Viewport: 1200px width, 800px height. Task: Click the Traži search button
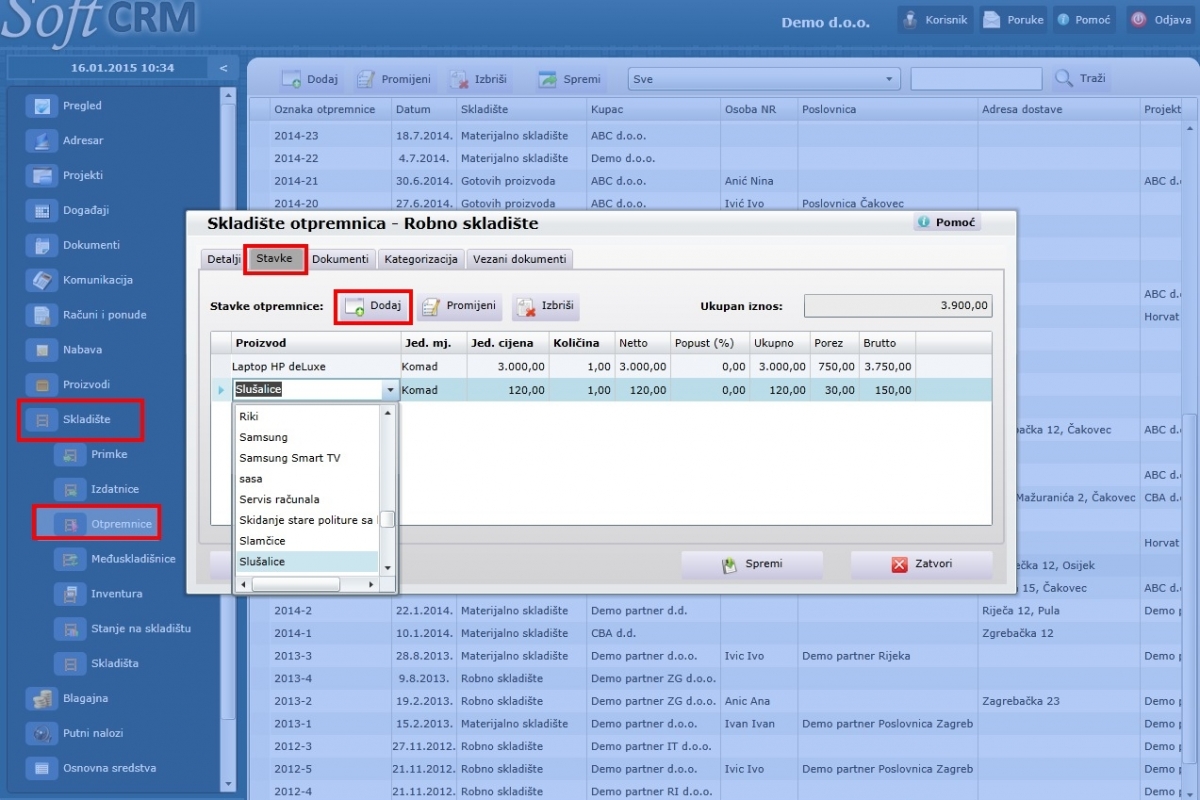click(1080, 79)
